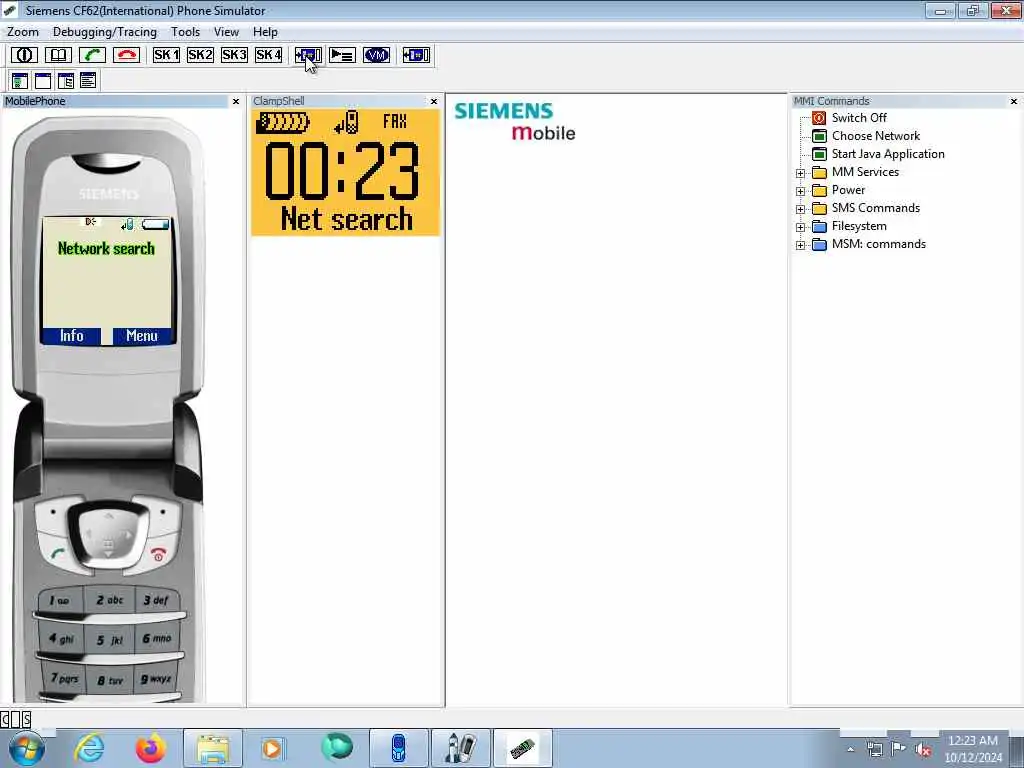
Task: Close the ClampShell panel
Action: [x=434, y=101]
